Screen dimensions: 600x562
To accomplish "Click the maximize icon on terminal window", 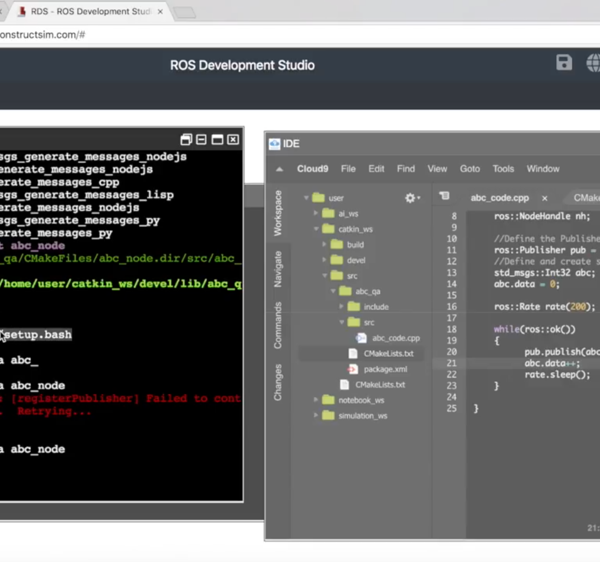I will pos(217,140).
